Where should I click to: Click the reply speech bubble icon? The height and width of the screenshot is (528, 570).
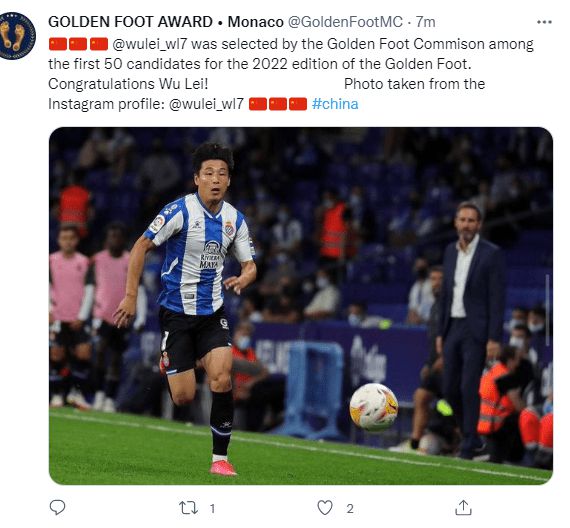[57, 508]
